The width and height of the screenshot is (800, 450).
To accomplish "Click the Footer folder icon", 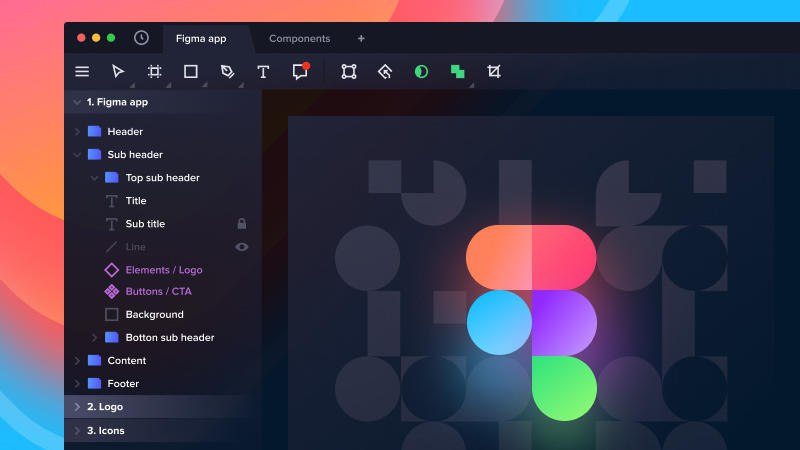I will click(x=94, y=383).
